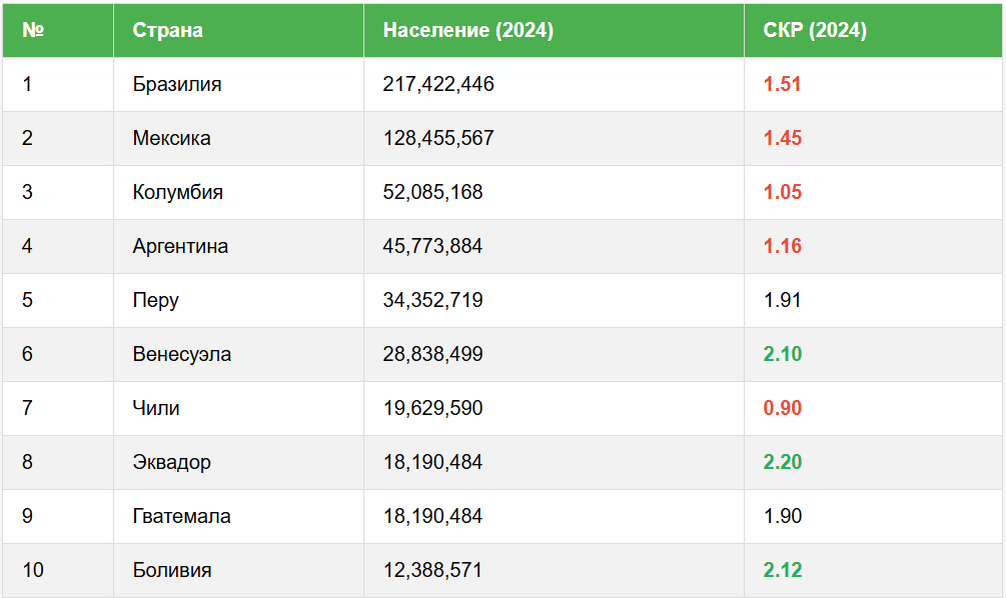This screenshot has width=1006, height=598.
Task: Click the "Венесуэла" country cell
Action: pyautogui.click(x=182, y=354)
